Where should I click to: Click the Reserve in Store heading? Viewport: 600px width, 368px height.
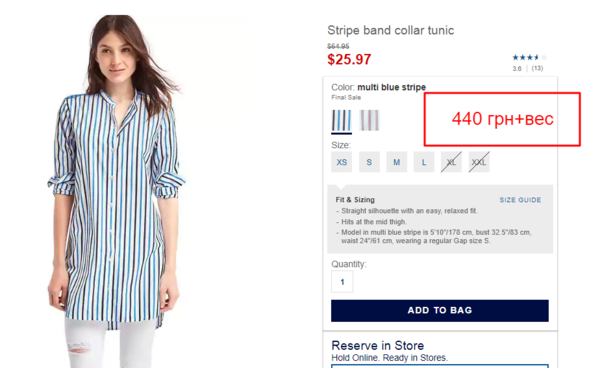point(378,345)
